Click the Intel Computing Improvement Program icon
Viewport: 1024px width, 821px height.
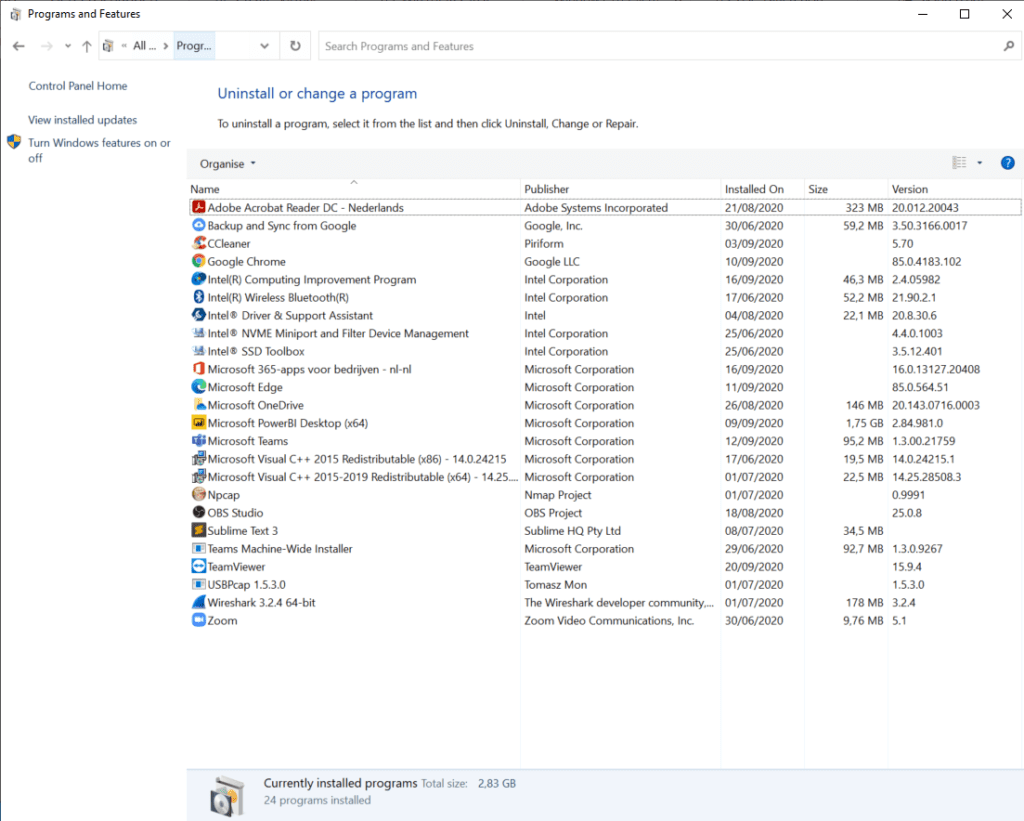[x=199, y=279]
